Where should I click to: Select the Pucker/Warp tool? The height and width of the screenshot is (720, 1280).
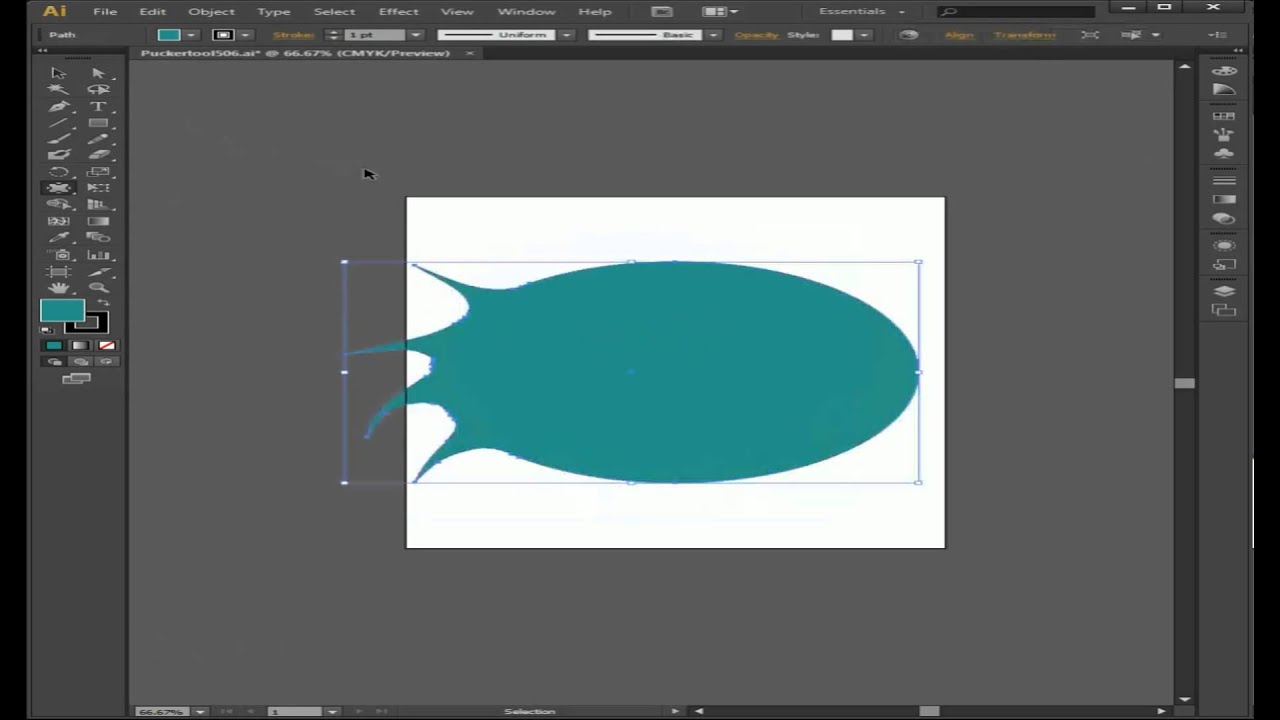click(59, 187)
